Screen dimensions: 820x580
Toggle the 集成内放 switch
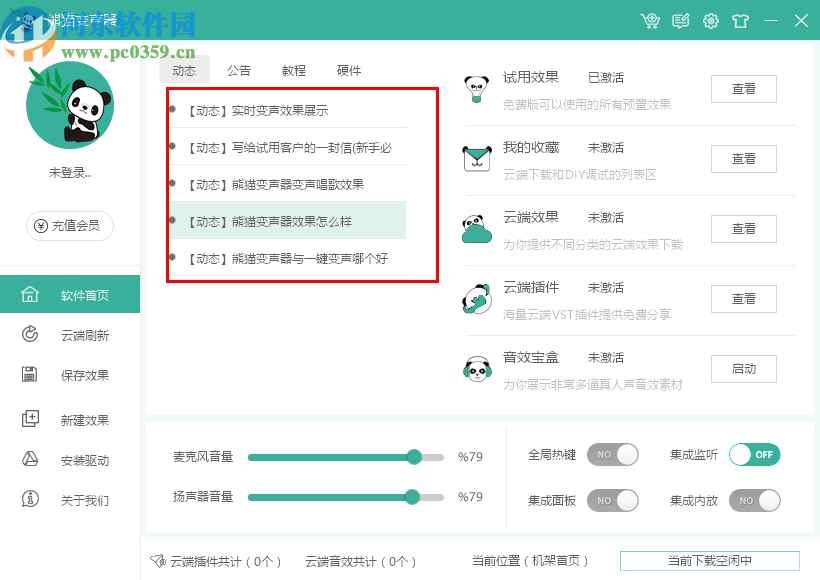coord(754,500)
